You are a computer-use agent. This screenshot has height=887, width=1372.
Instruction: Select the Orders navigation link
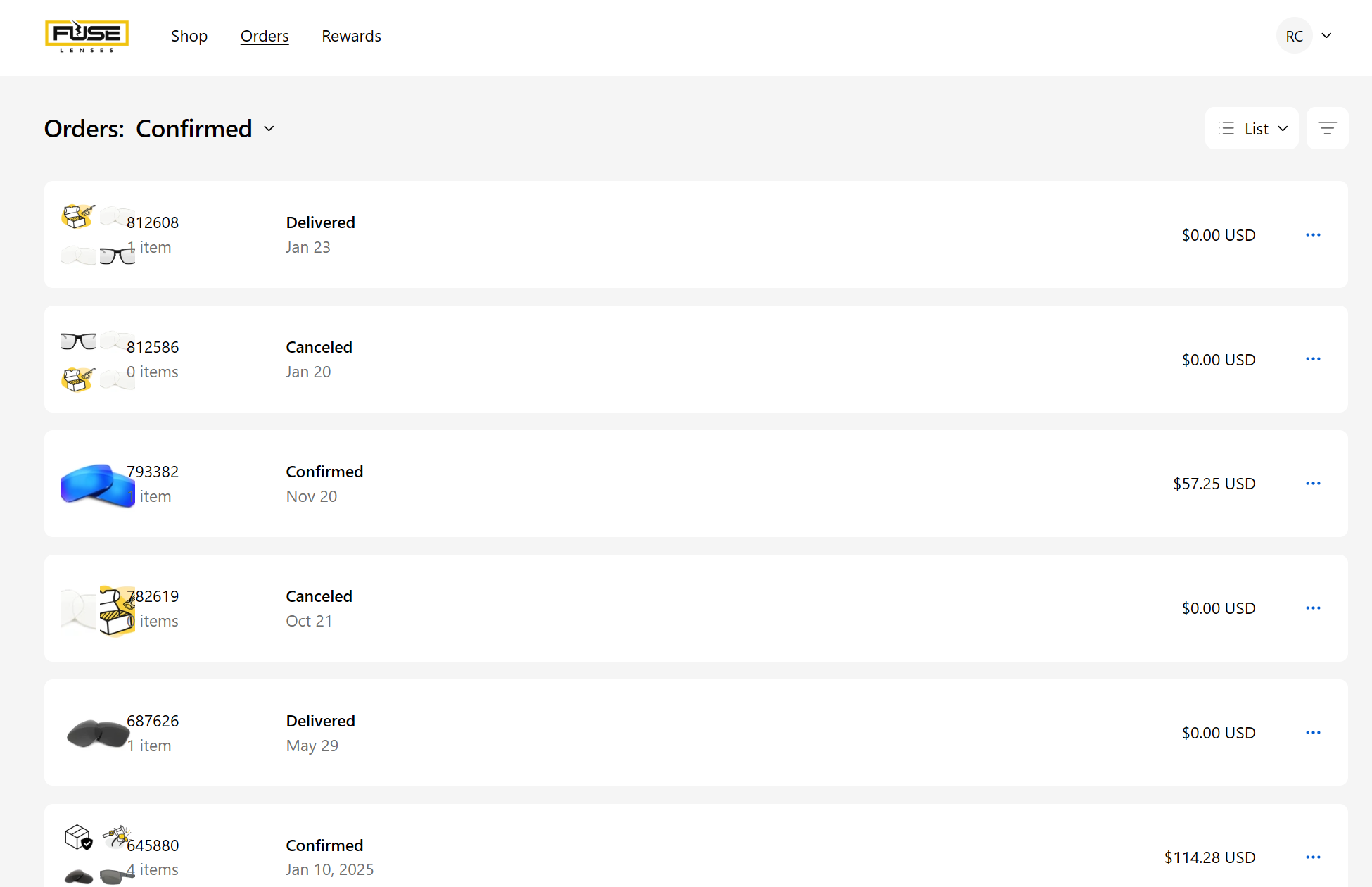click(265, 36)
